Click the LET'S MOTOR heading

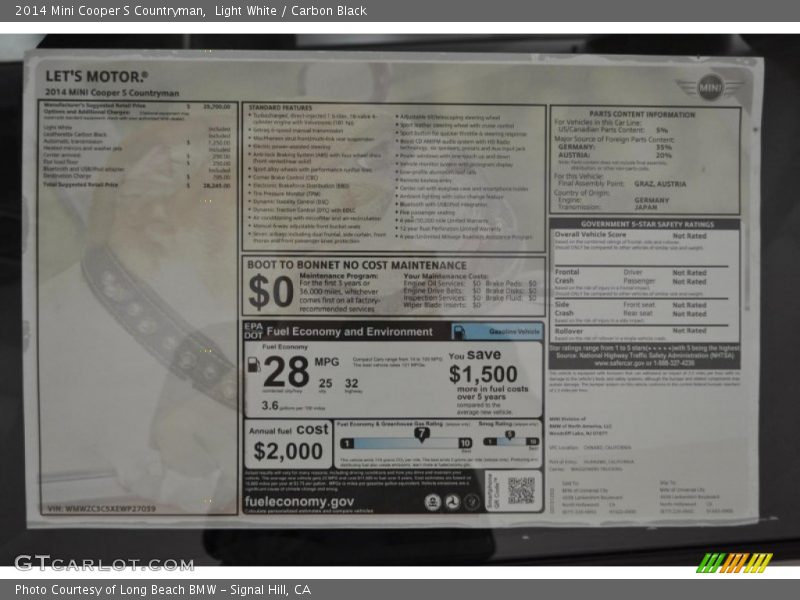[96, 76]
